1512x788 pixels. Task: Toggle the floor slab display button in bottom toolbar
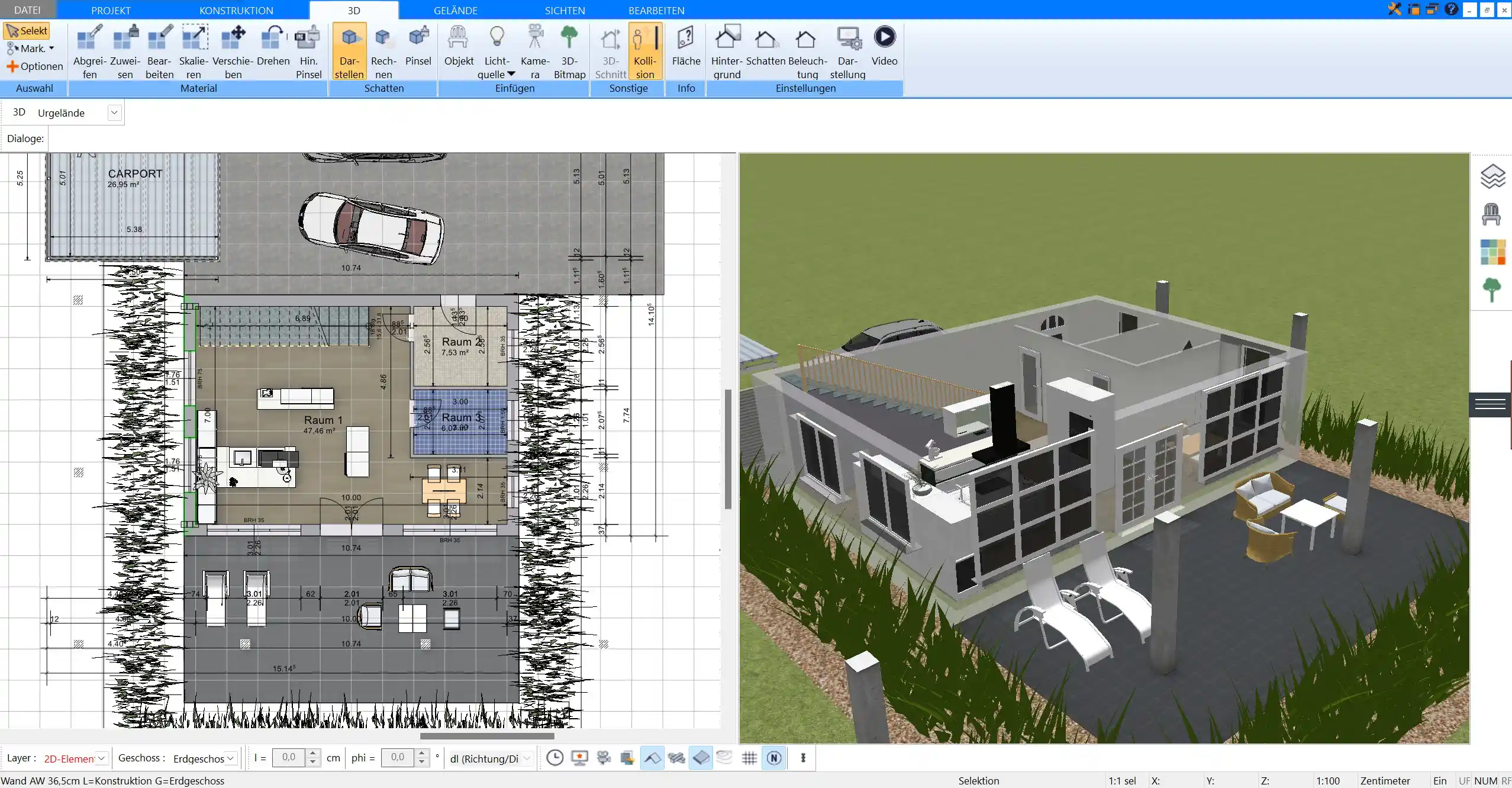pos(701,758)
